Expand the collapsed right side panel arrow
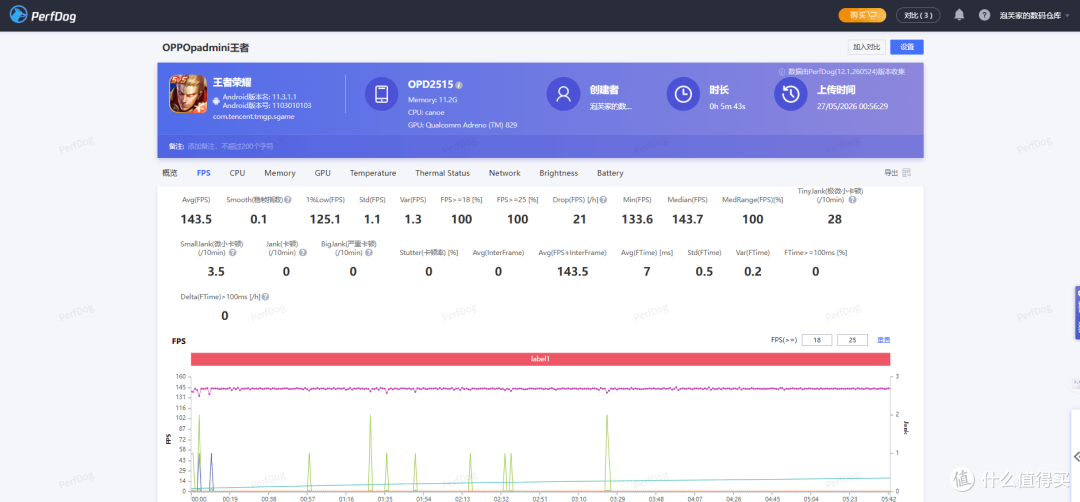This screenshot has width=1080, height=502. [1076, 457]
